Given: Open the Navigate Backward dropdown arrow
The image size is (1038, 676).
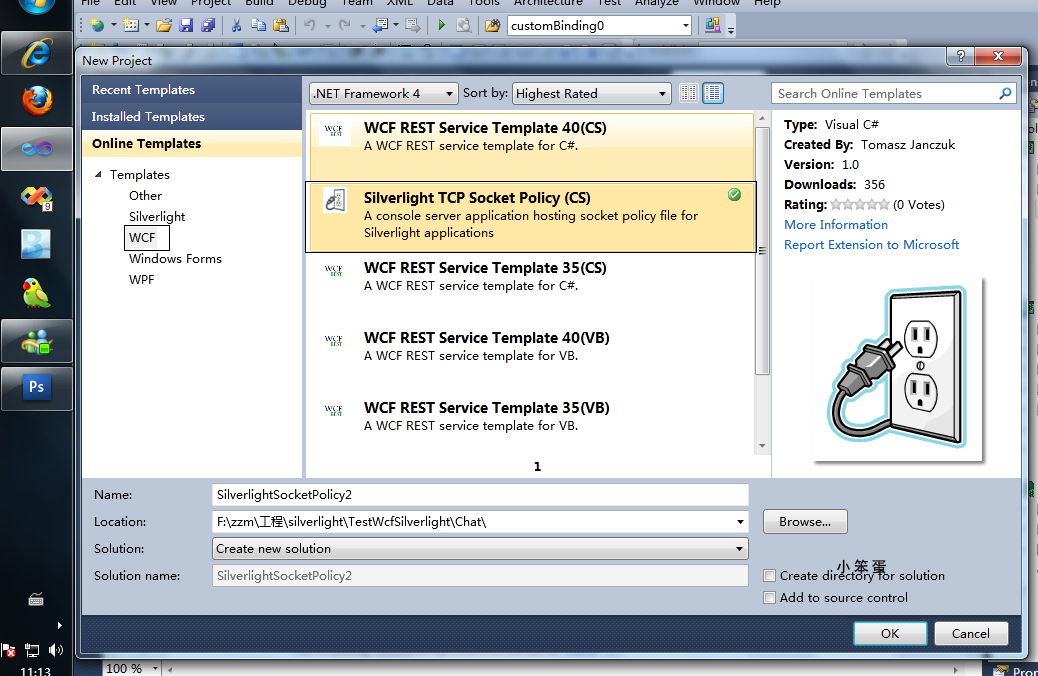Looking at the screenshot, I should click(396, 26).
